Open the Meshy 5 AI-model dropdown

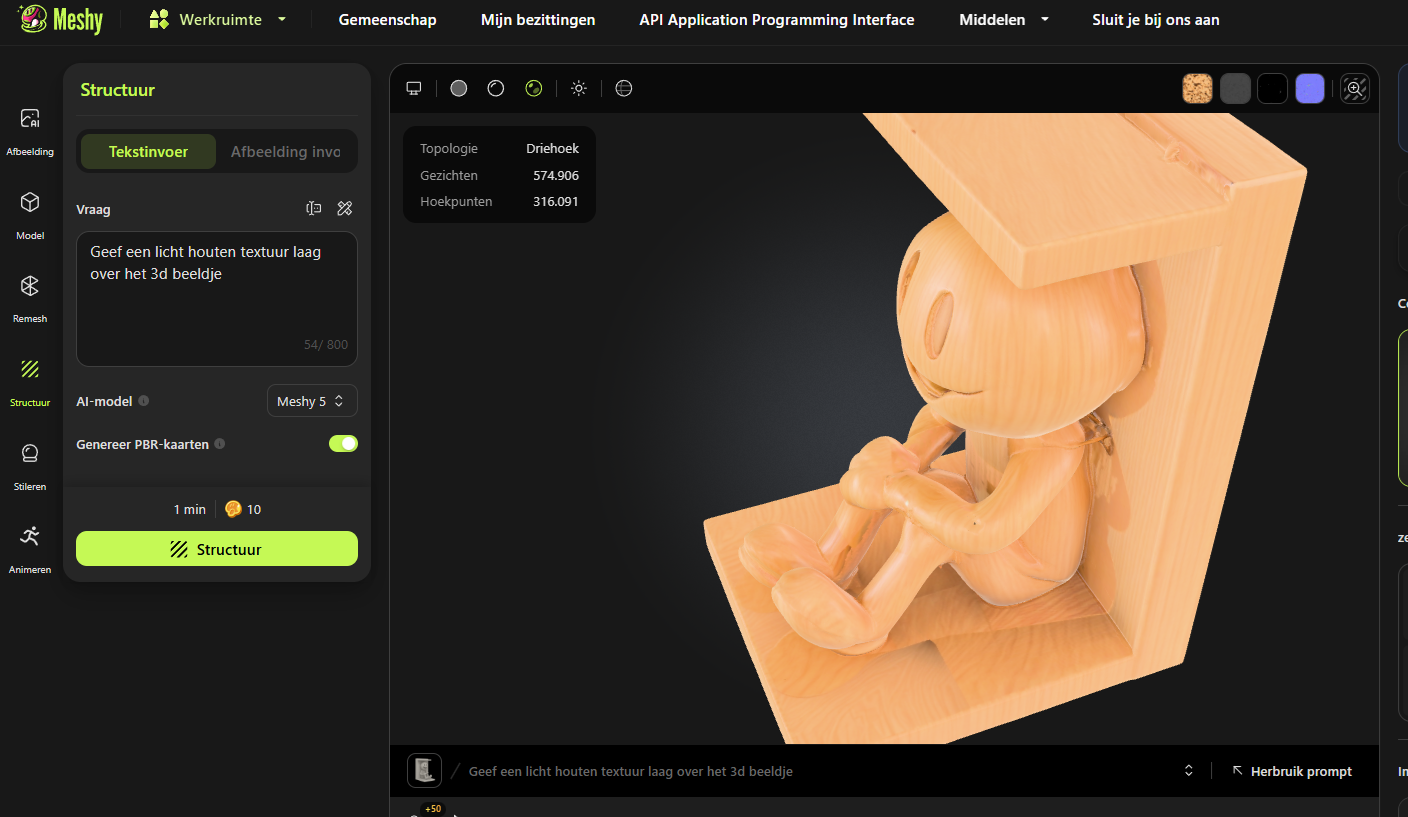point(312,401)
